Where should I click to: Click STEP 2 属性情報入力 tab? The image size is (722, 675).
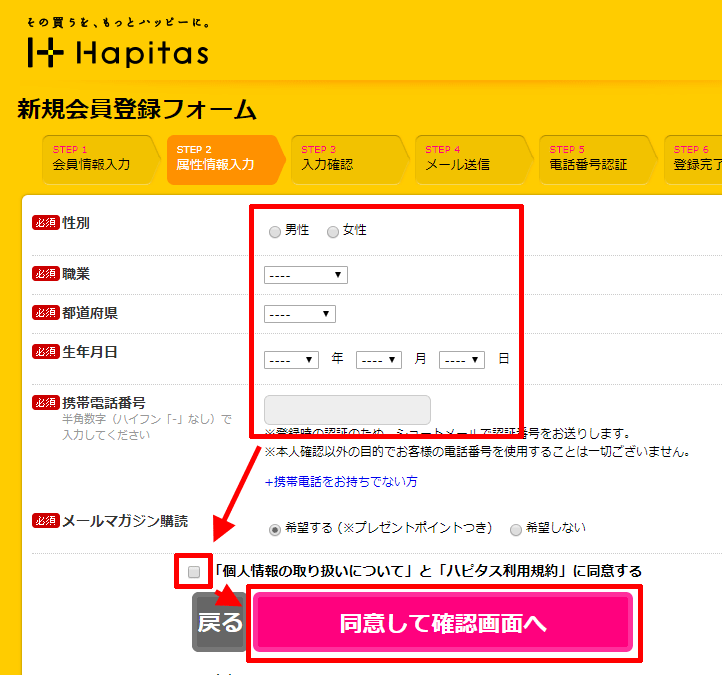[x=226, y=159]
